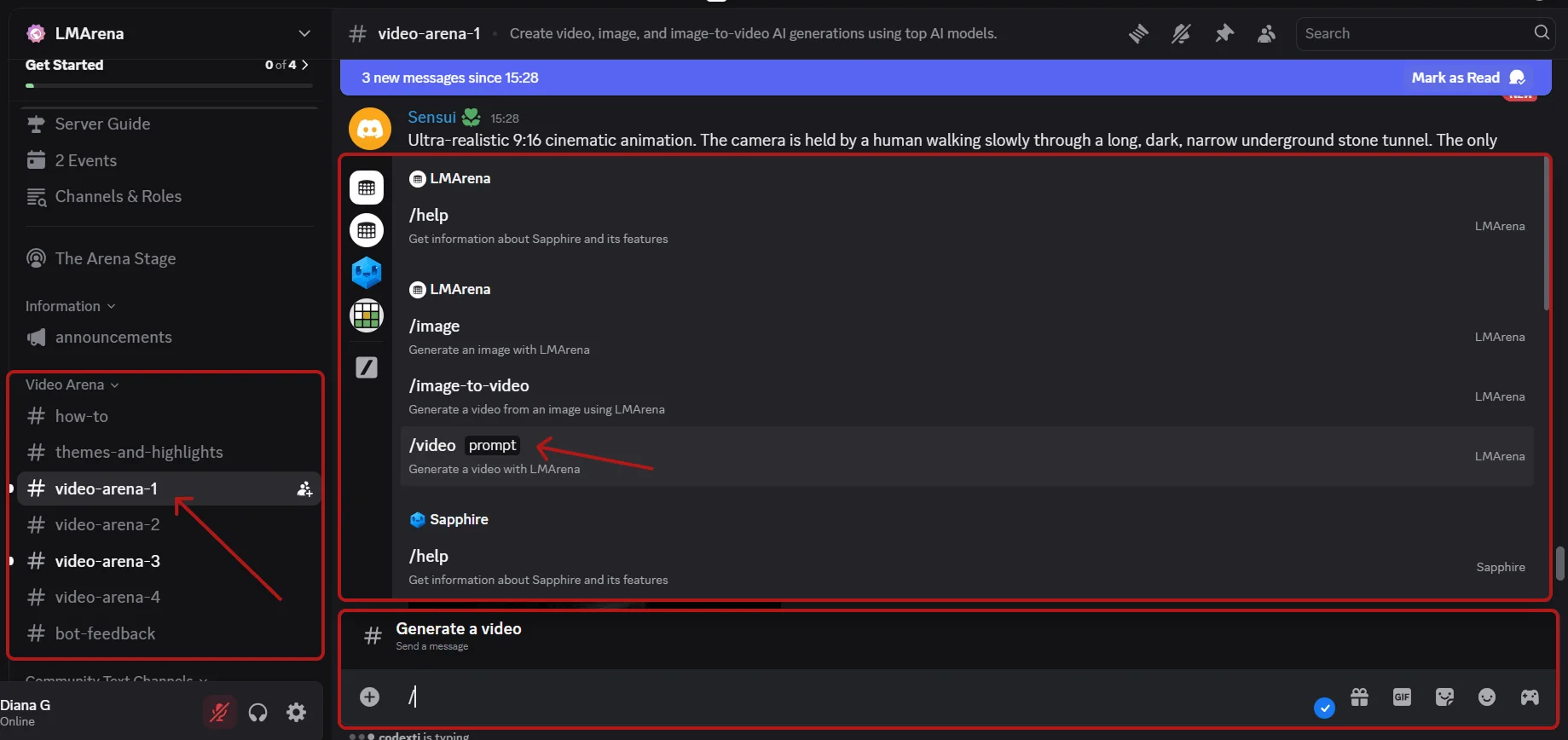Select the colored grid app icon in command sidebar

coord(367,315)
